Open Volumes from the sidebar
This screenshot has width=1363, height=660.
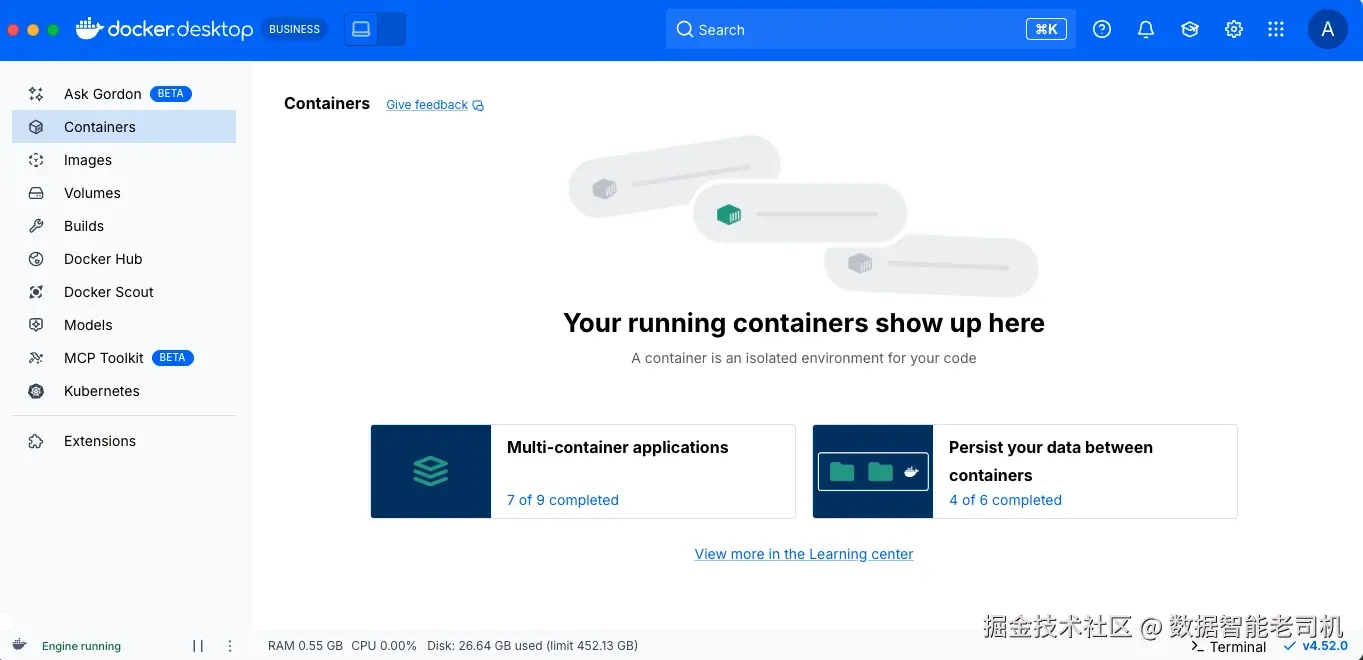(124, 193)
